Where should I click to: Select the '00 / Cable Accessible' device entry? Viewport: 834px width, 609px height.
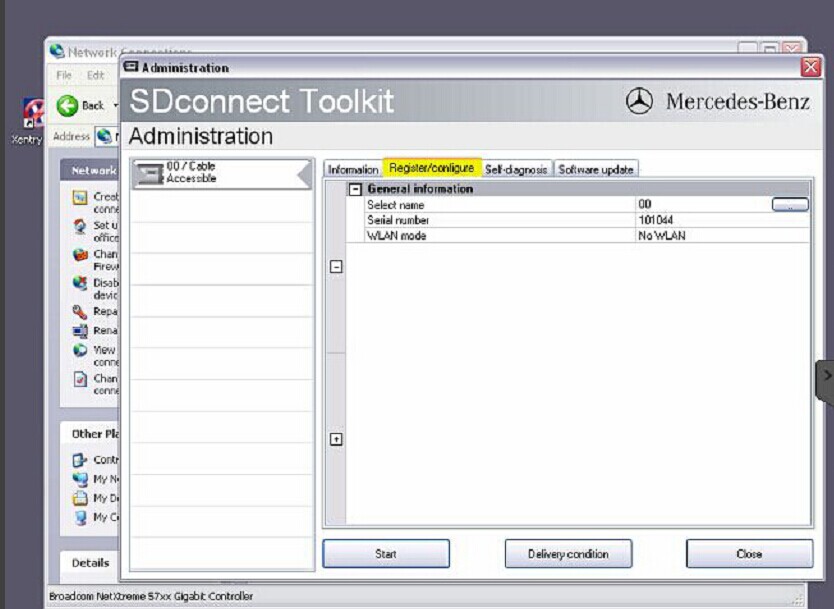tap(222, 174)
